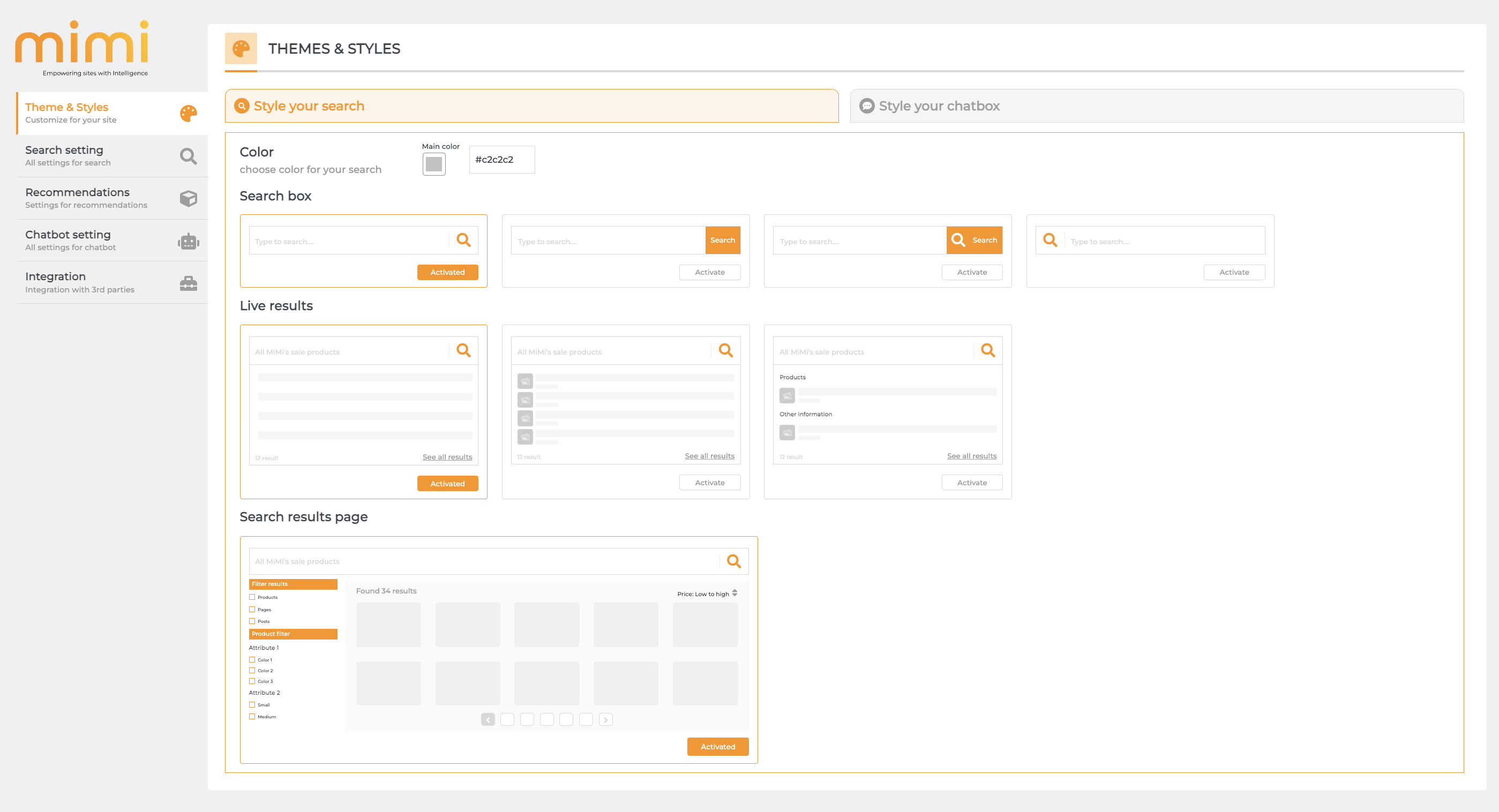Click the Chatbot setting robot icon

click(x=188, y=241)
